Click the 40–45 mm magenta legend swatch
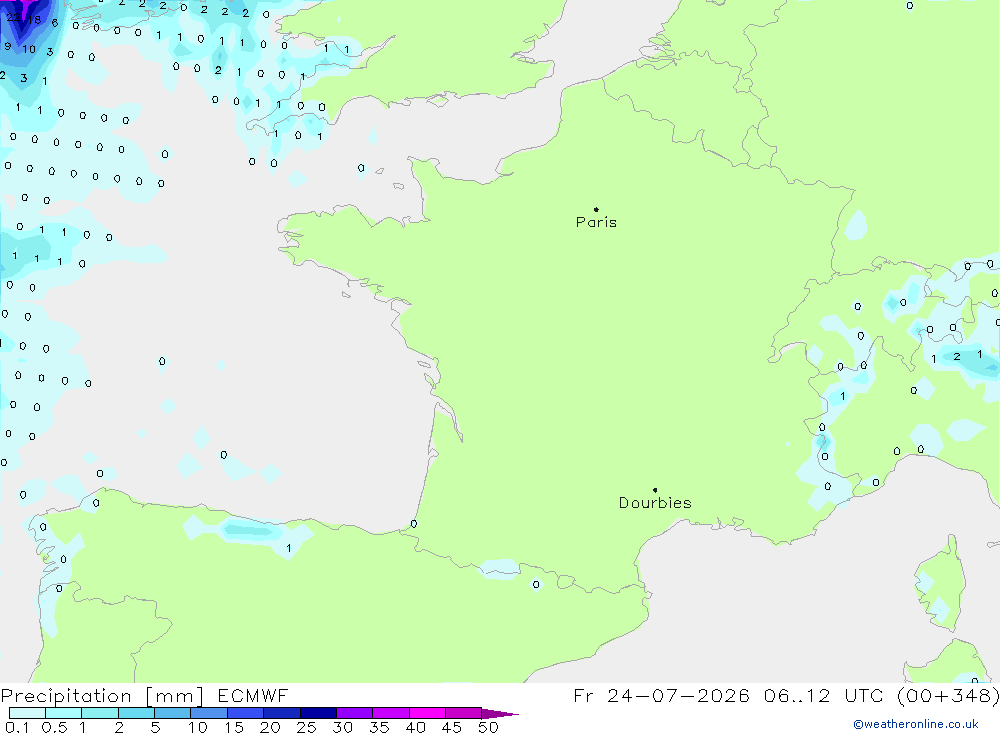 click(427, 713)
